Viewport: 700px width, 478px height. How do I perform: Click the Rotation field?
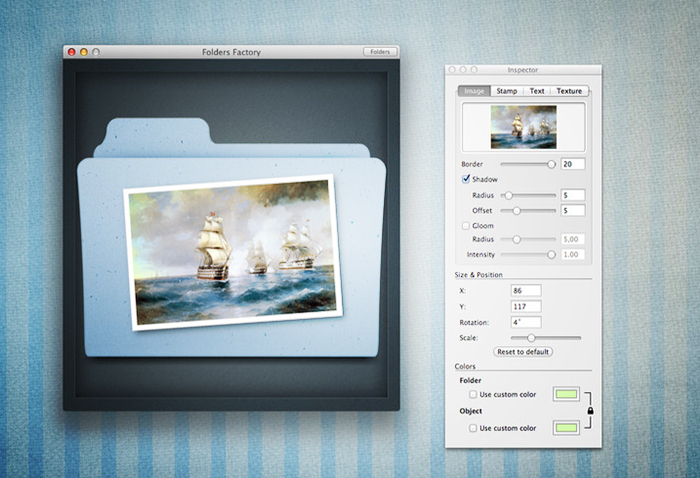point(526,322)
